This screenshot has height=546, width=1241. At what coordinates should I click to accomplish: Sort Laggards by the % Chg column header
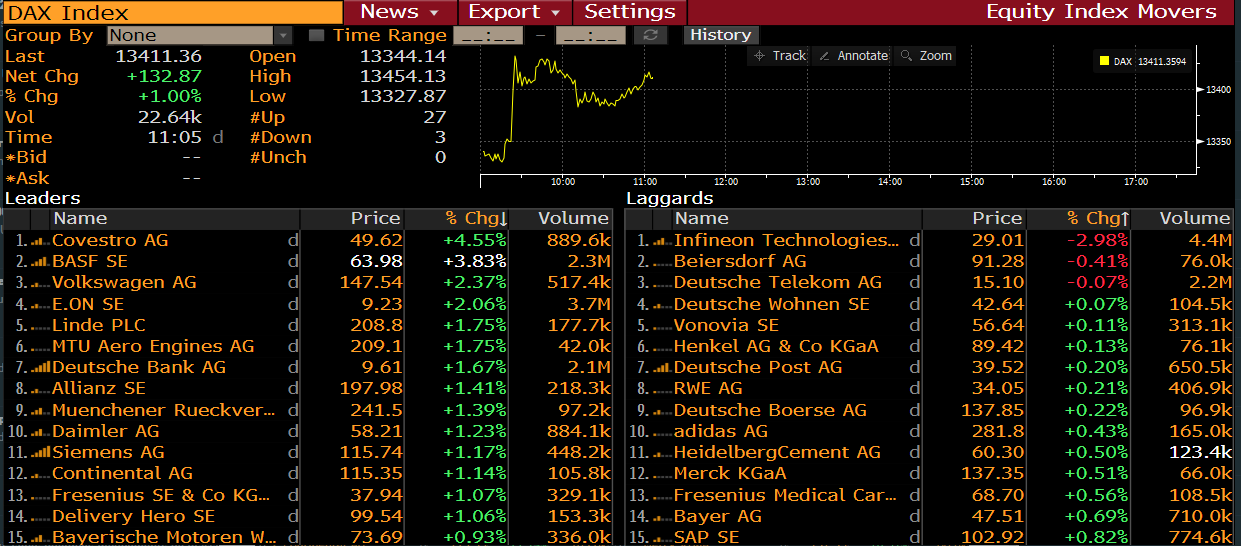tap(1098, 219)
